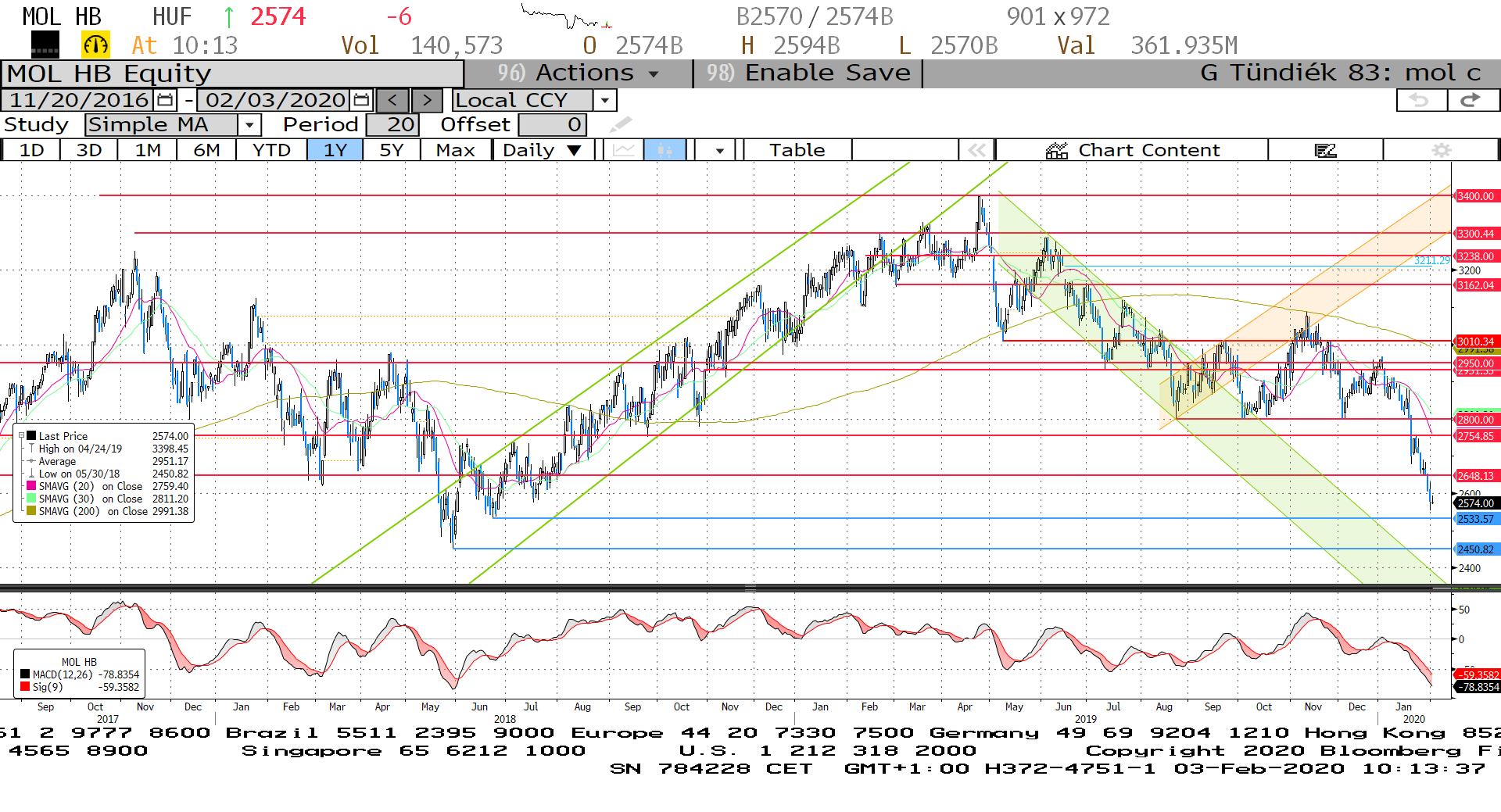Click the 3300.44 price level label
Image resolution: width=1501 pixels, height=812 pixels.
coord(1476,234)
